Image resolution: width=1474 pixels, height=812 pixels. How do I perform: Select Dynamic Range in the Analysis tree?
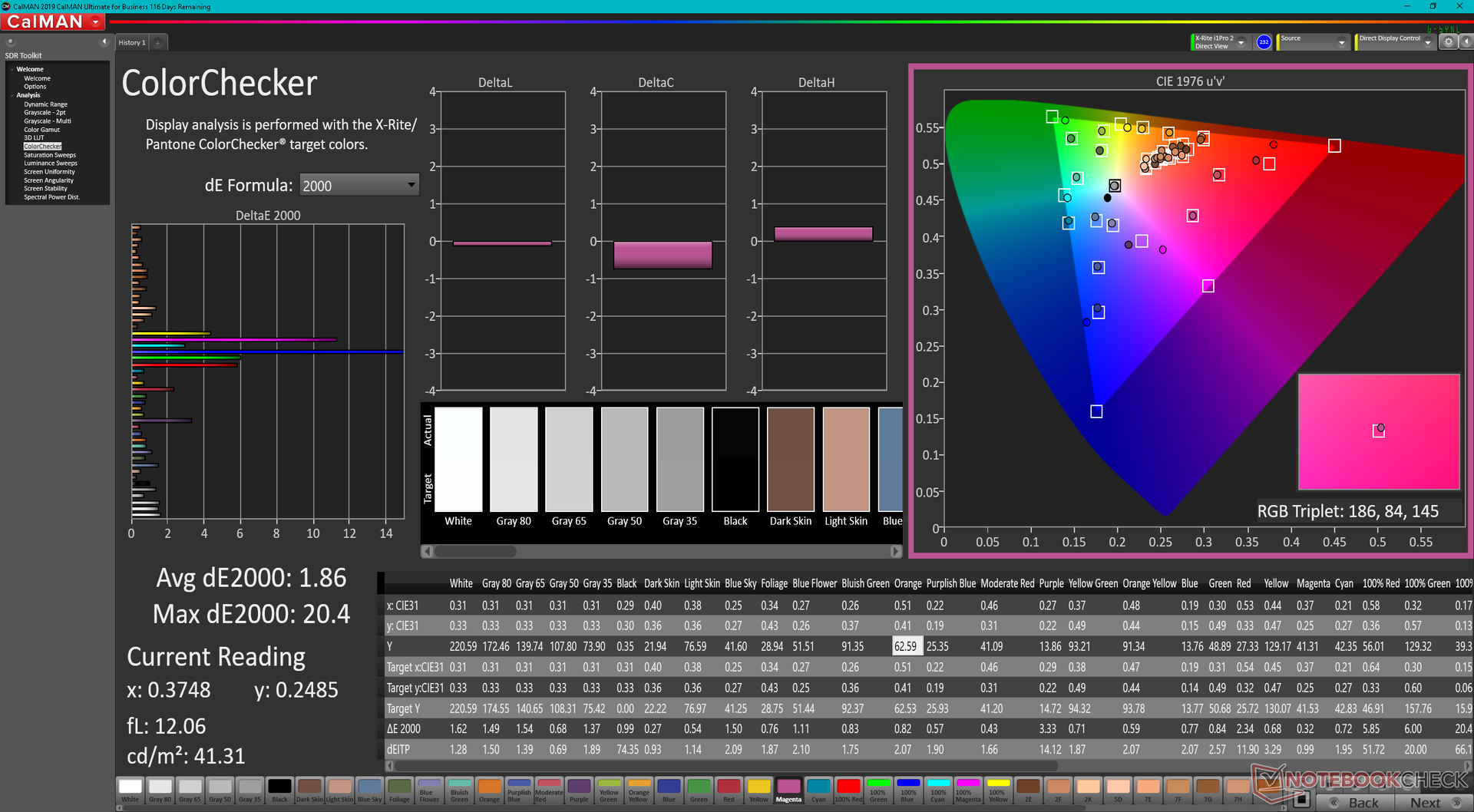point(45,104)
